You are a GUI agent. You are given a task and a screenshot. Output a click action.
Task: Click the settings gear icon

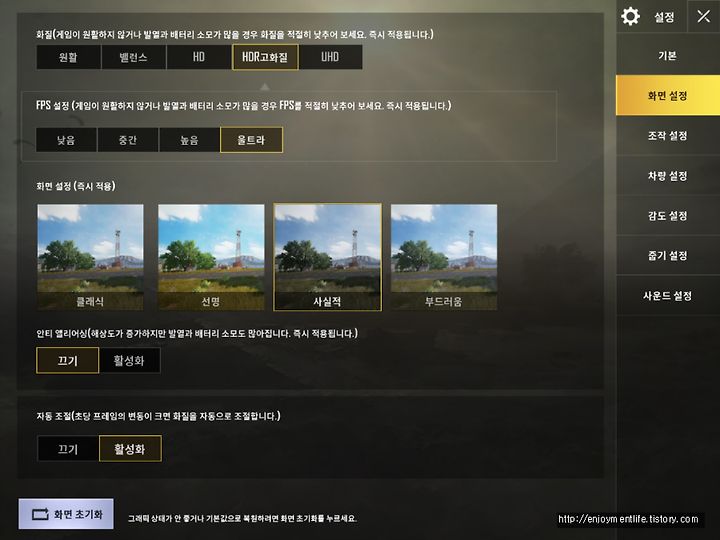(630, 17)
